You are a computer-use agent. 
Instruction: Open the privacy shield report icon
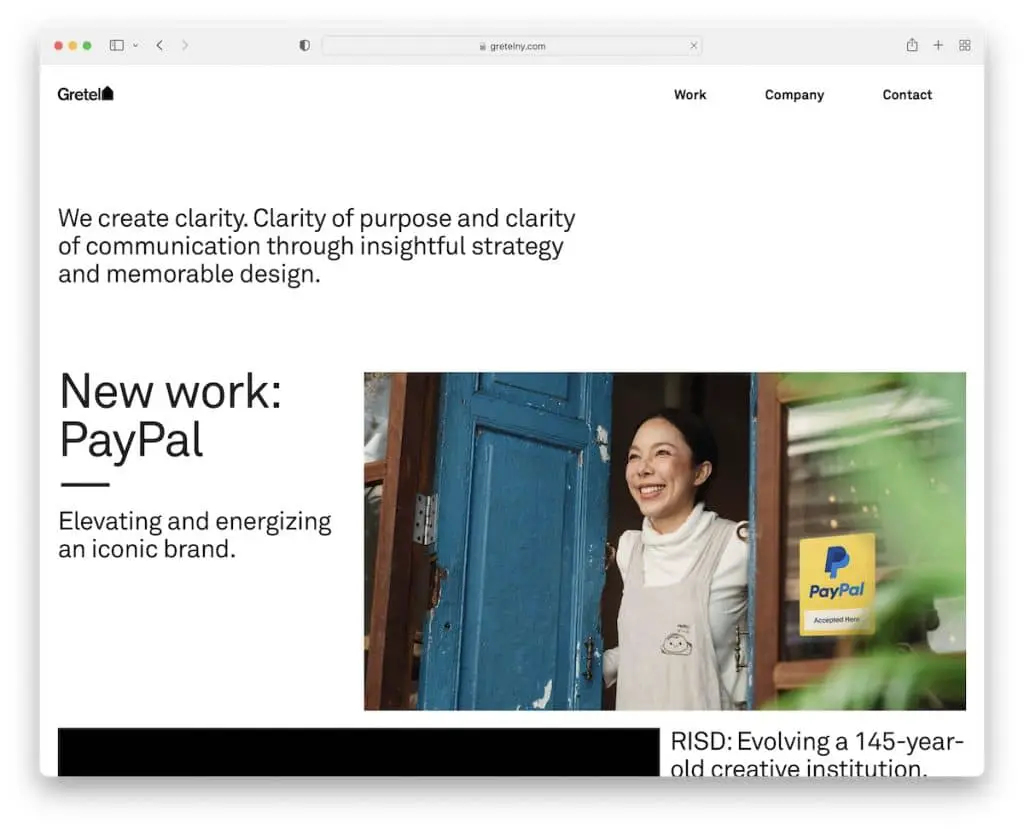tap(304, 45)
